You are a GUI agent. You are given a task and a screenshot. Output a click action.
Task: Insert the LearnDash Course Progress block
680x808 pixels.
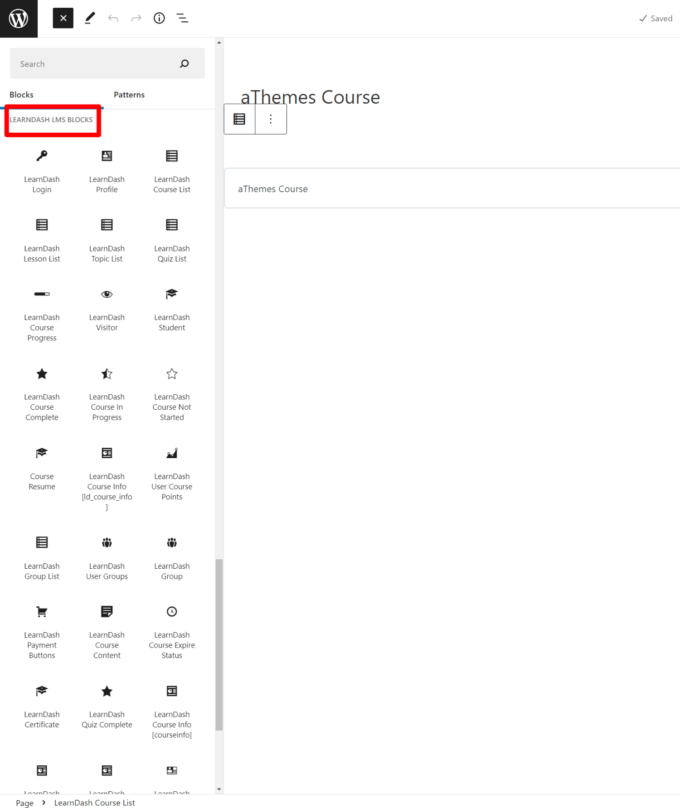(42, 315)
